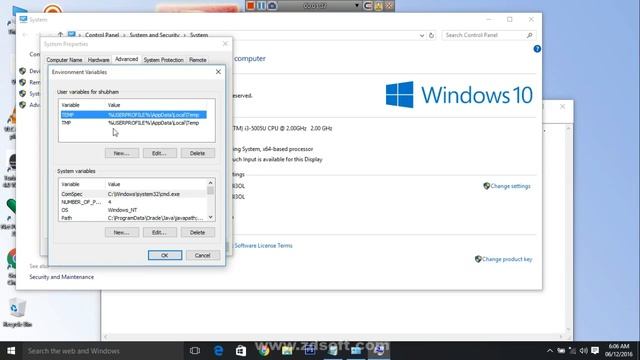Expand the address bar history dropdown

click(x=422, y=36)
